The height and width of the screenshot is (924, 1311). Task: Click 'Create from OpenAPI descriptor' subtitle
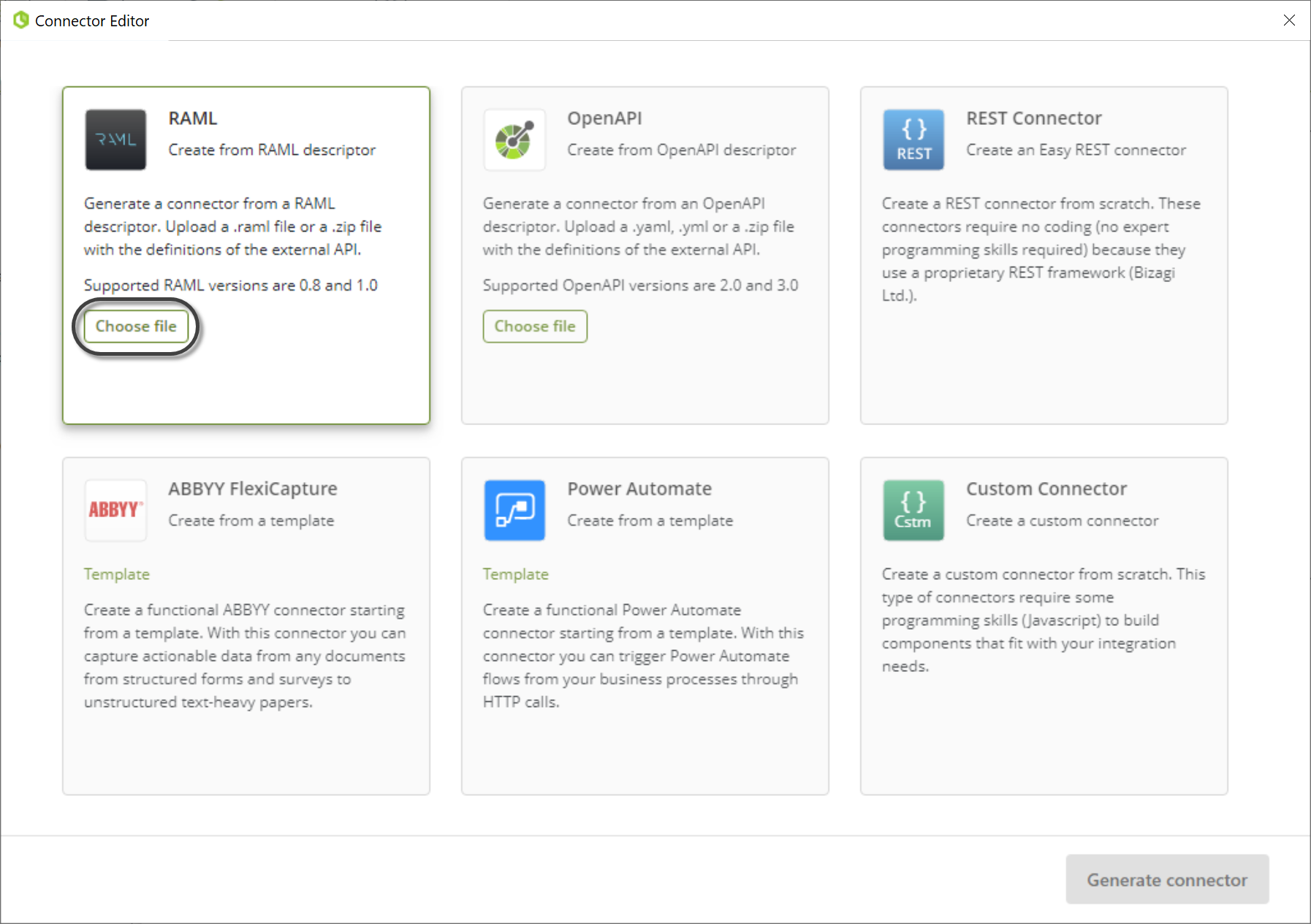click(682, 150)
